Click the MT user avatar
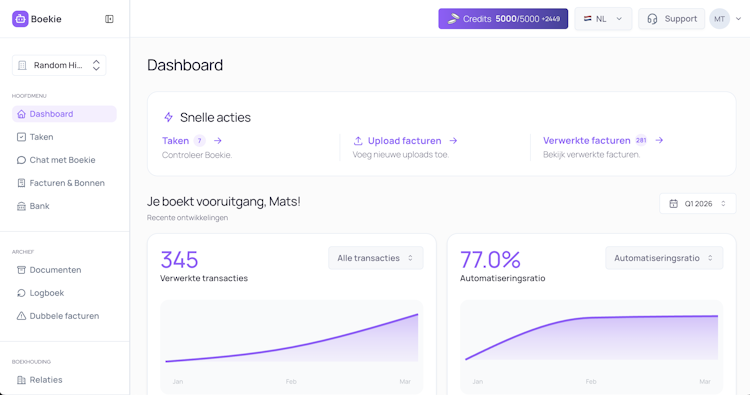The height and width of the screenshot is (395, 750). (719, 19)
